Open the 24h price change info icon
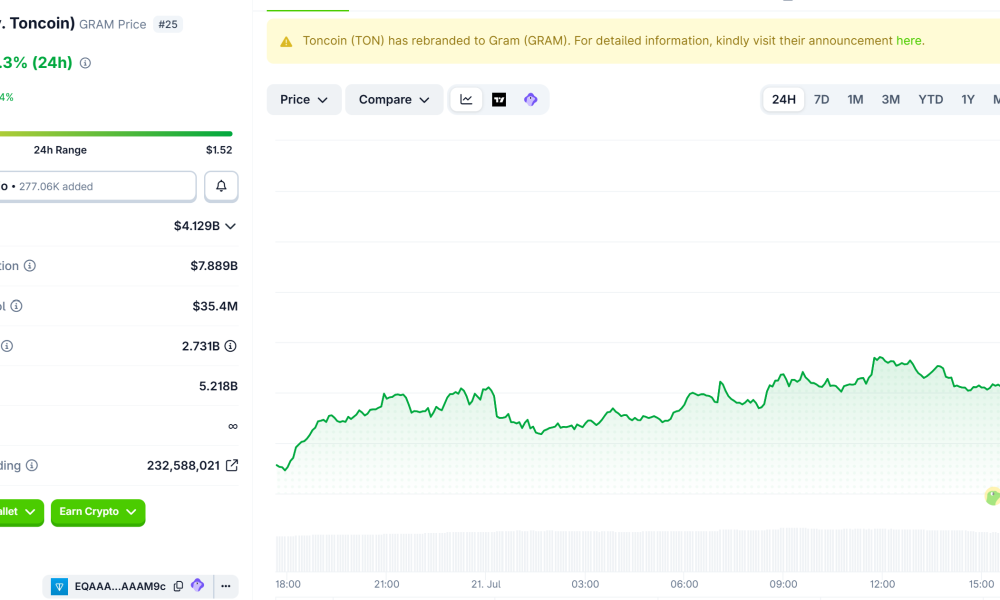Viewport: 1000px width, 600px height. click(x=85, y=63)
